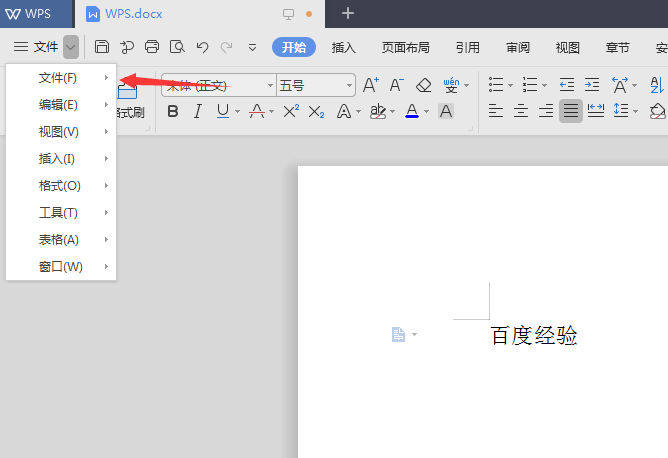The height and width of the screenshot is (458, 668).
Task: Open the 表格(A) submenu
Action: pyautogui.click(x=61, y=239)
